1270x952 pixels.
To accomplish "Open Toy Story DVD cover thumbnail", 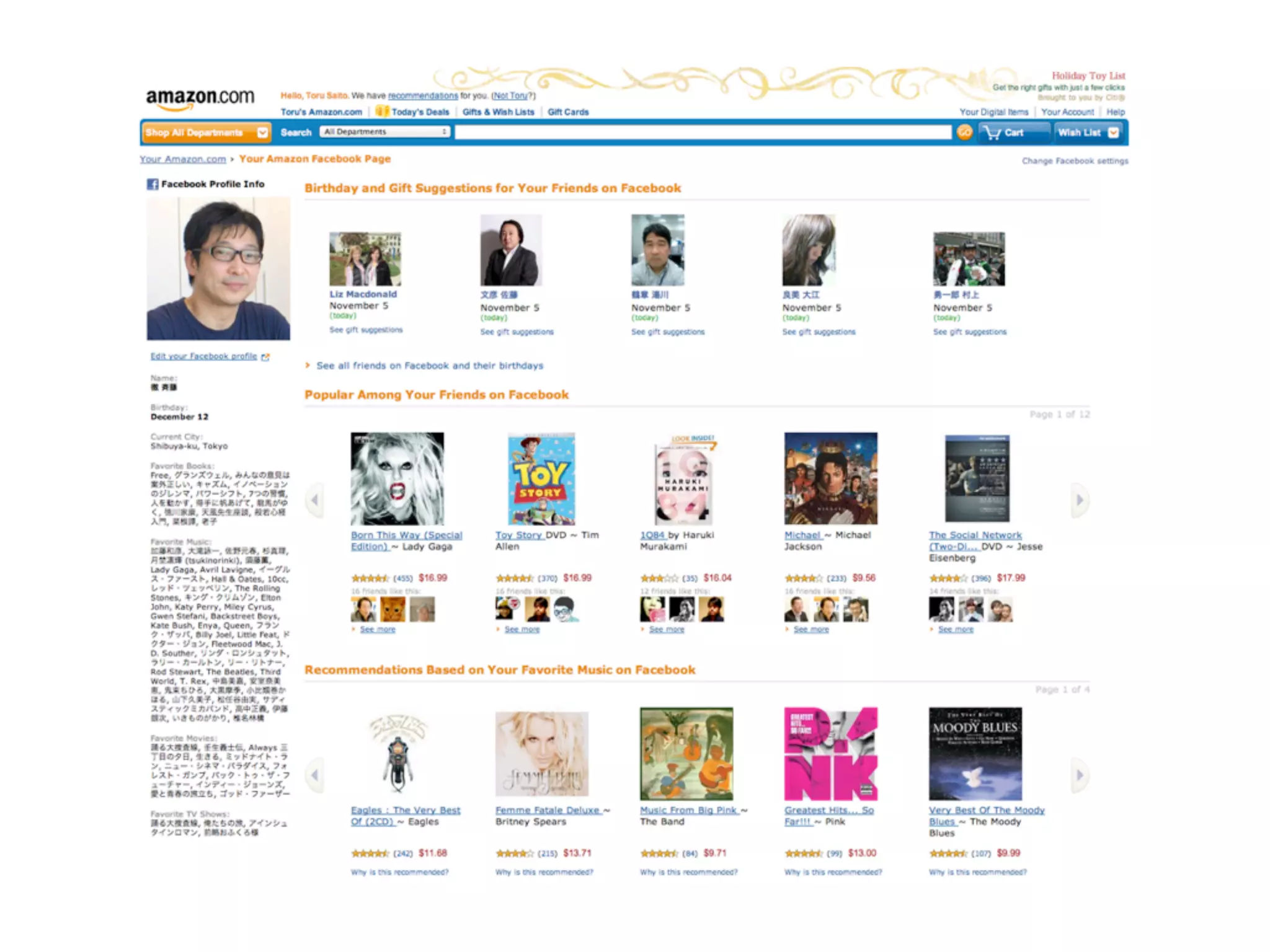I will (x=541, y=479).
